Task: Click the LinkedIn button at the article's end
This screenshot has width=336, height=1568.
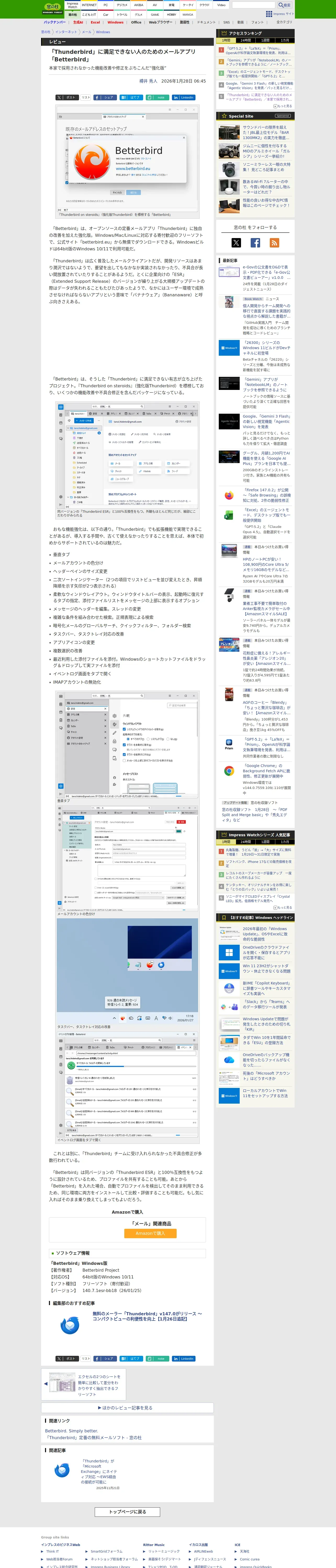Action: pos(183,1359)
